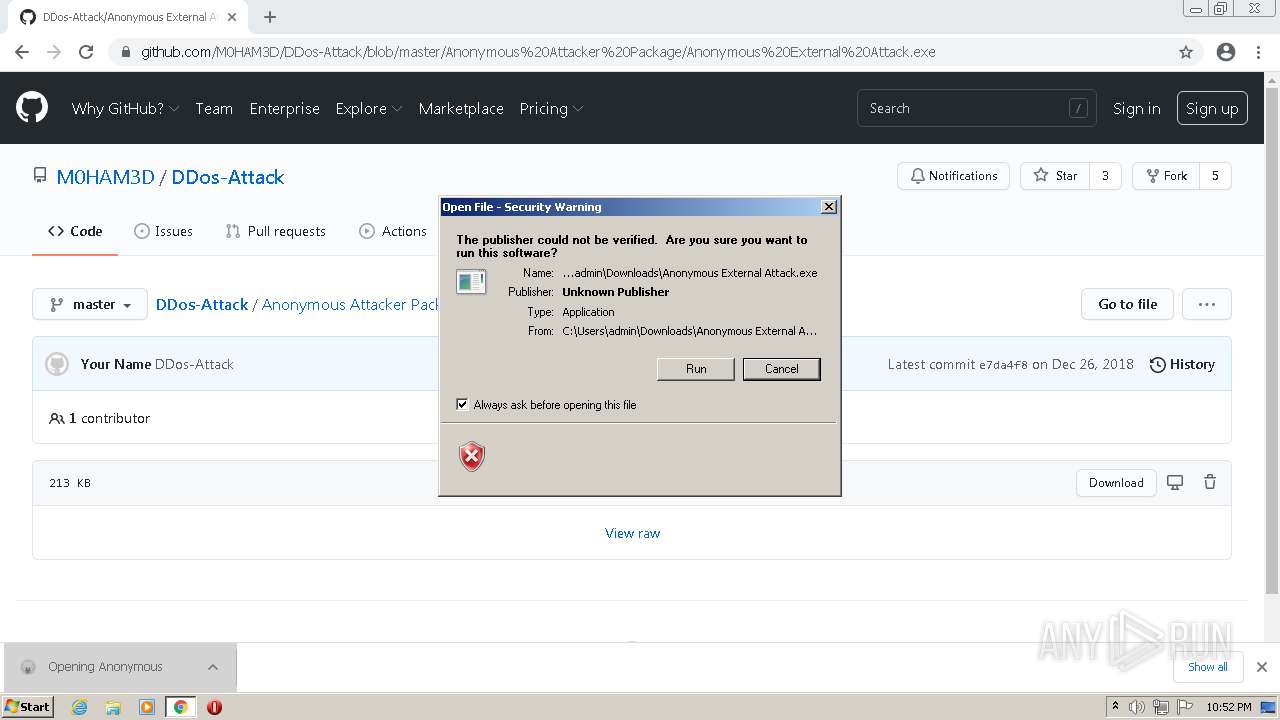Open the media player taskbar icon
This screenshot has height=720, width=1280.
point(147,707)
